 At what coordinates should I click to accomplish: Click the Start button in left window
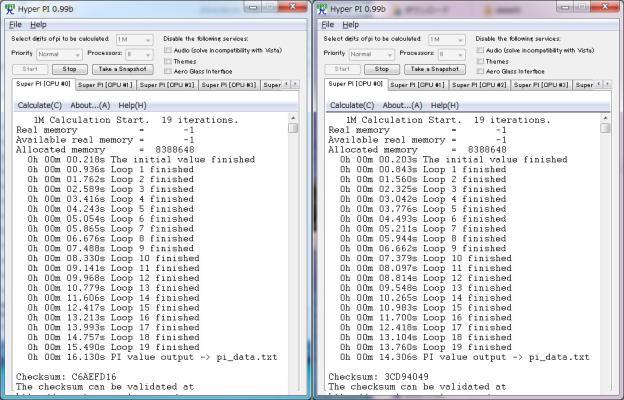30,69
